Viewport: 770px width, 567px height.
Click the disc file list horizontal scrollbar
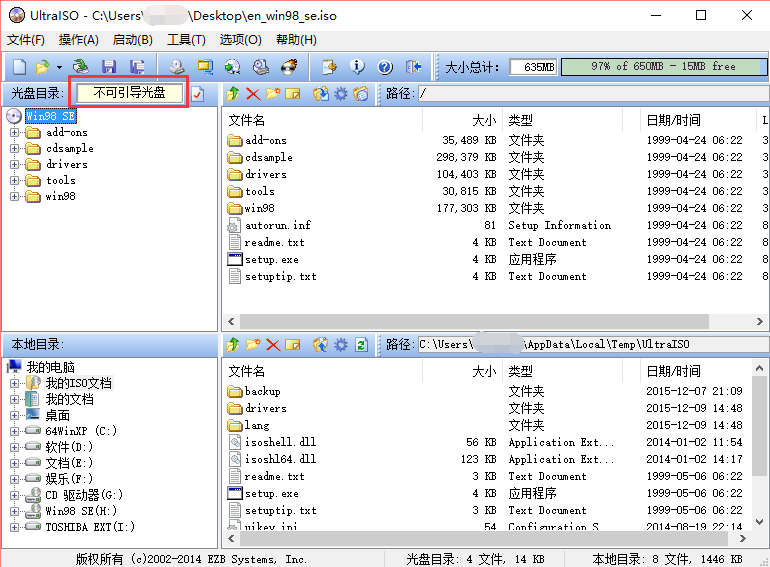pyautogui.click(x=474, y=322)
